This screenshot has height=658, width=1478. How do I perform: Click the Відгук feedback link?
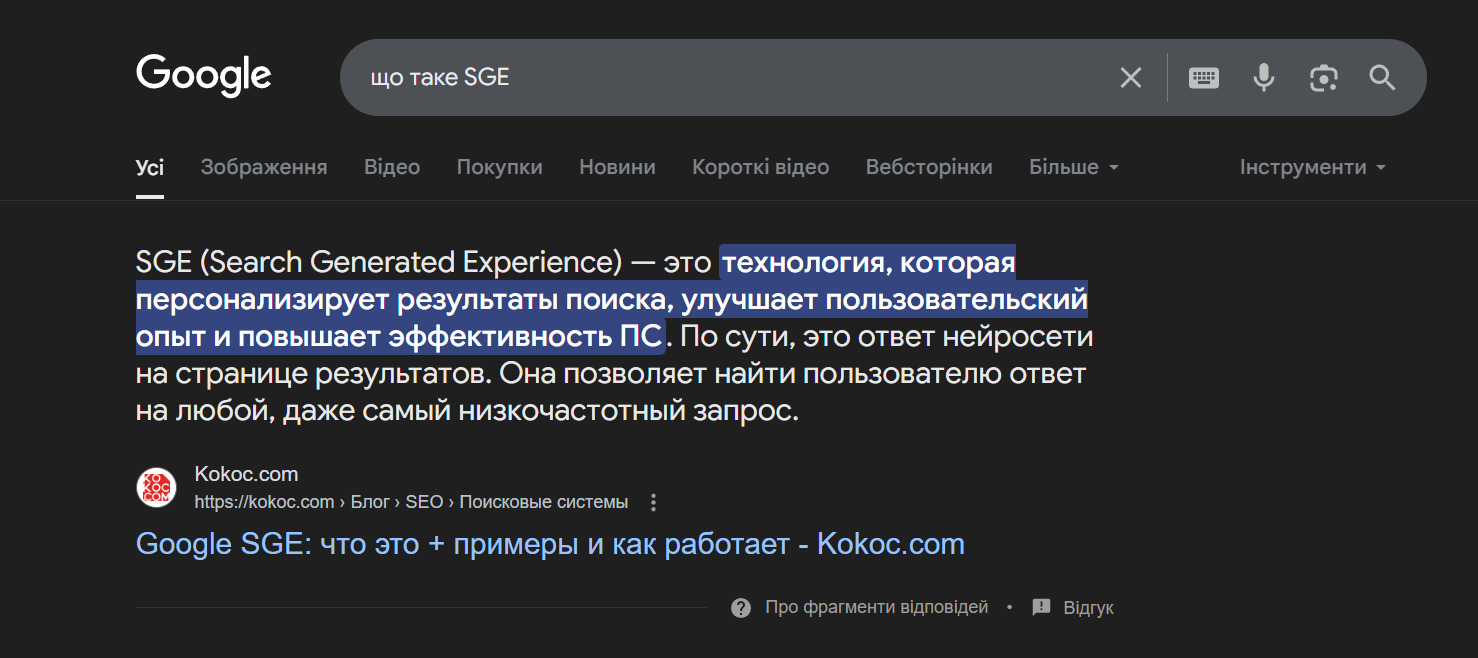point(1088,608)
